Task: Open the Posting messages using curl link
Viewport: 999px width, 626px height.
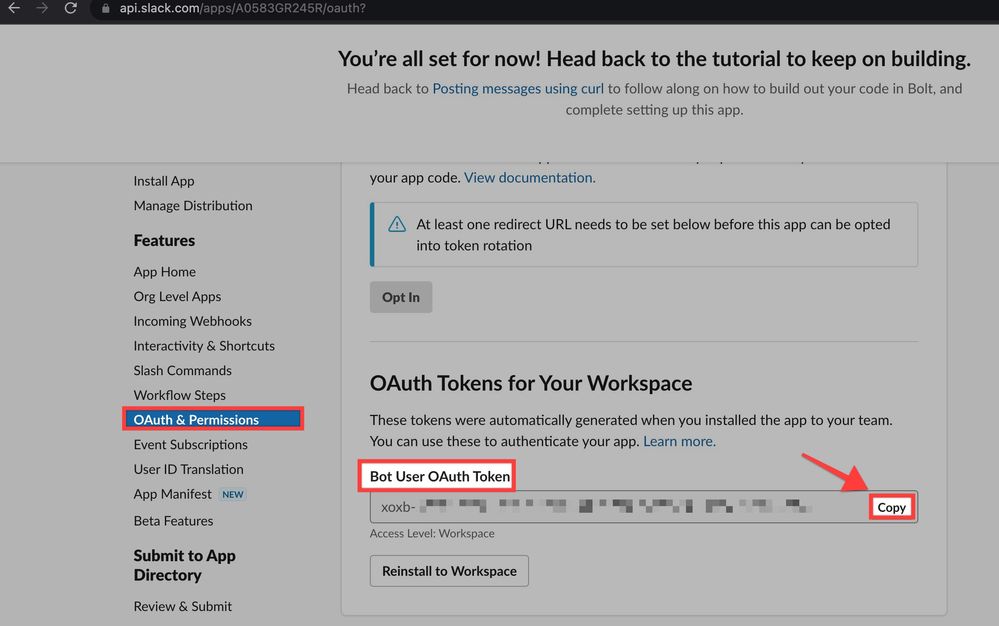Action: [x=517, y=88]
